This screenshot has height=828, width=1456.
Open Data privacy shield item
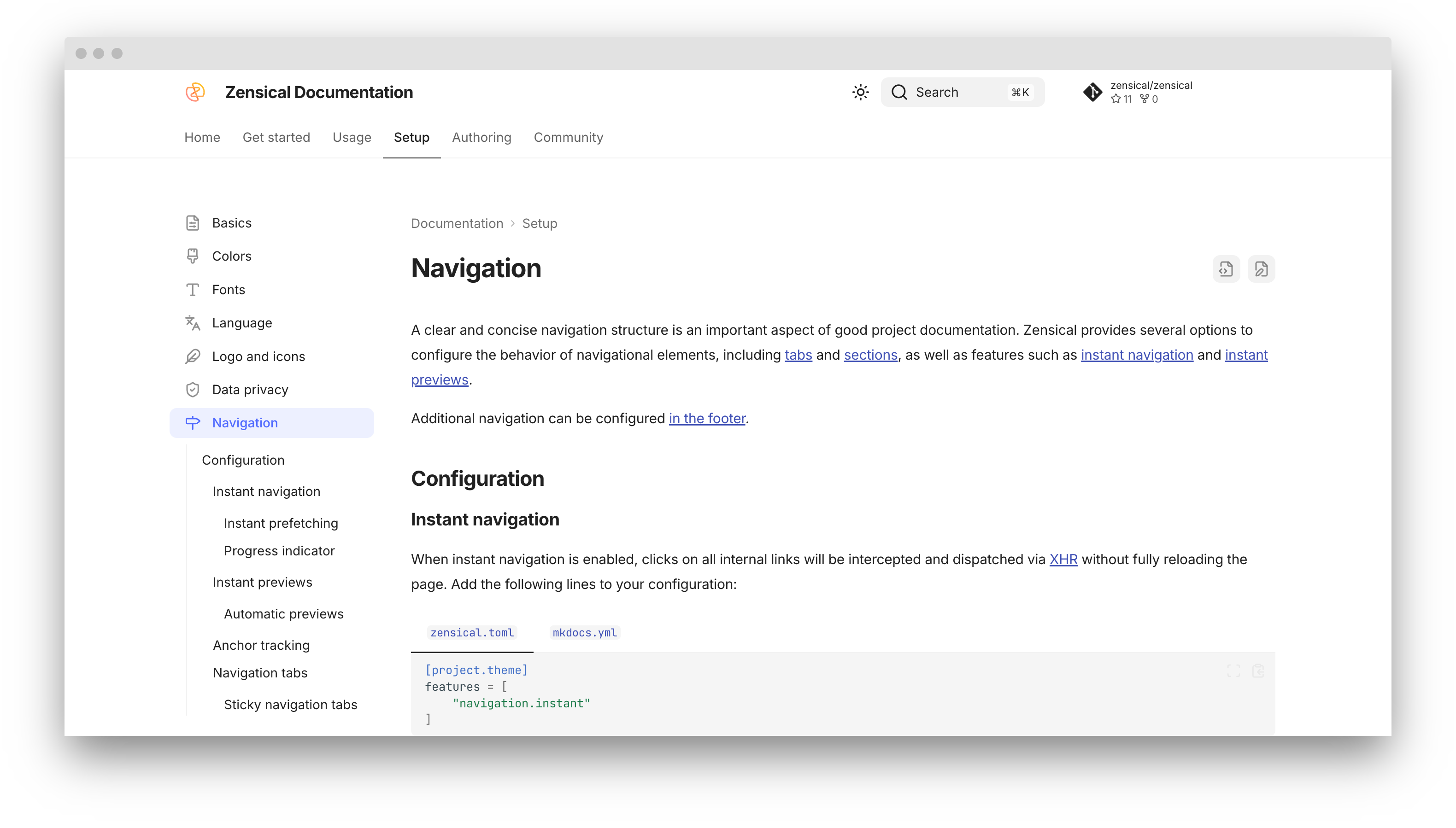coord(250,390)
